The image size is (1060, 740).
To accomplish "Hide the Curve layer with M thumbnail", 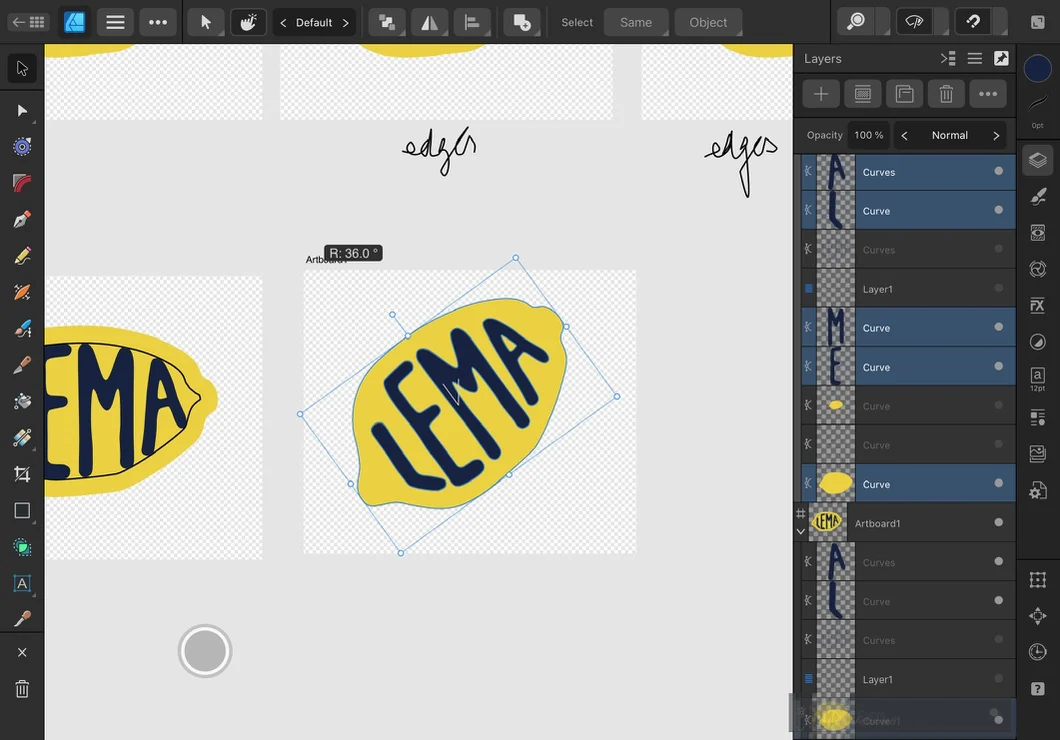I will click(998, 327).
